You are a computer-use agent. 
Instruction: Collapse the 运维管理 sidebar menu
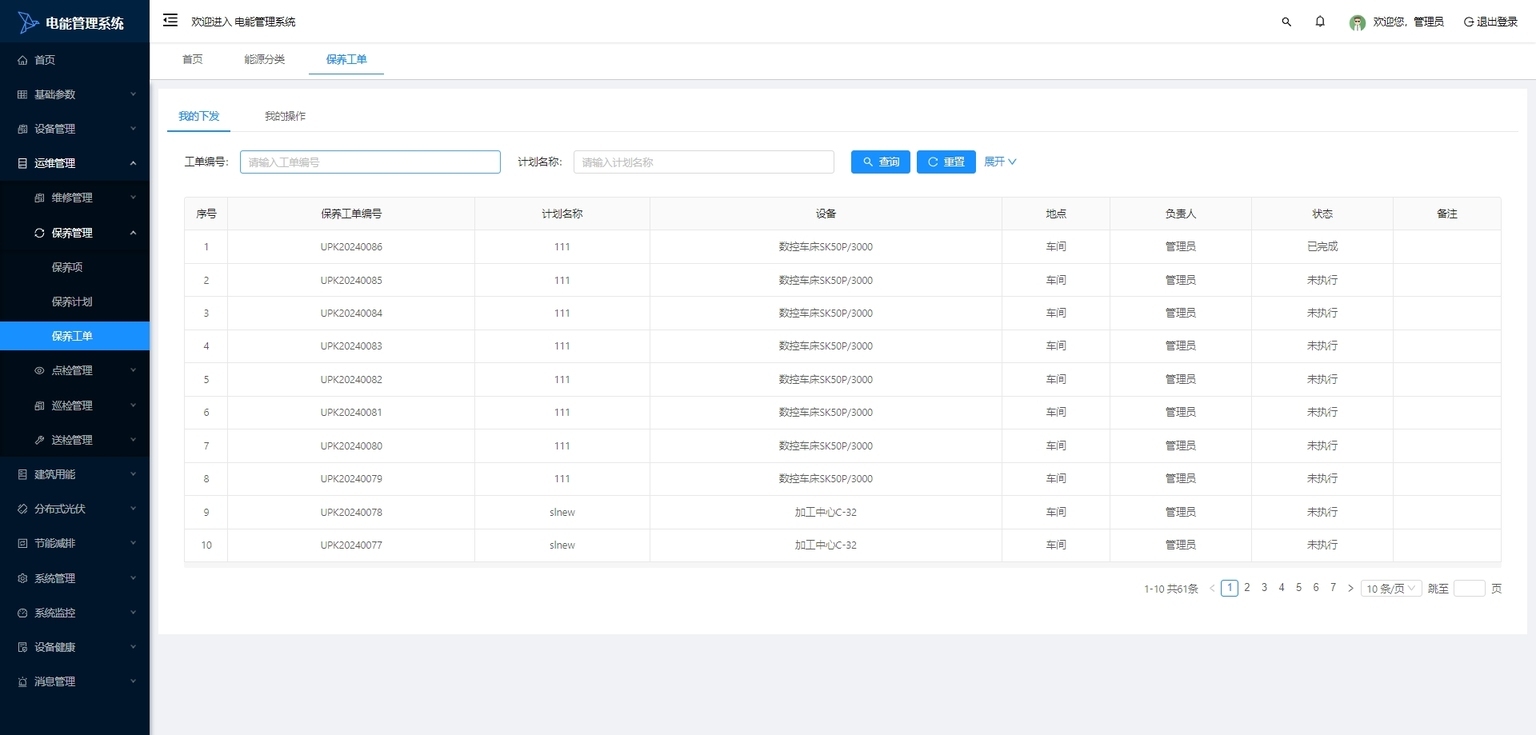[75, 163]
